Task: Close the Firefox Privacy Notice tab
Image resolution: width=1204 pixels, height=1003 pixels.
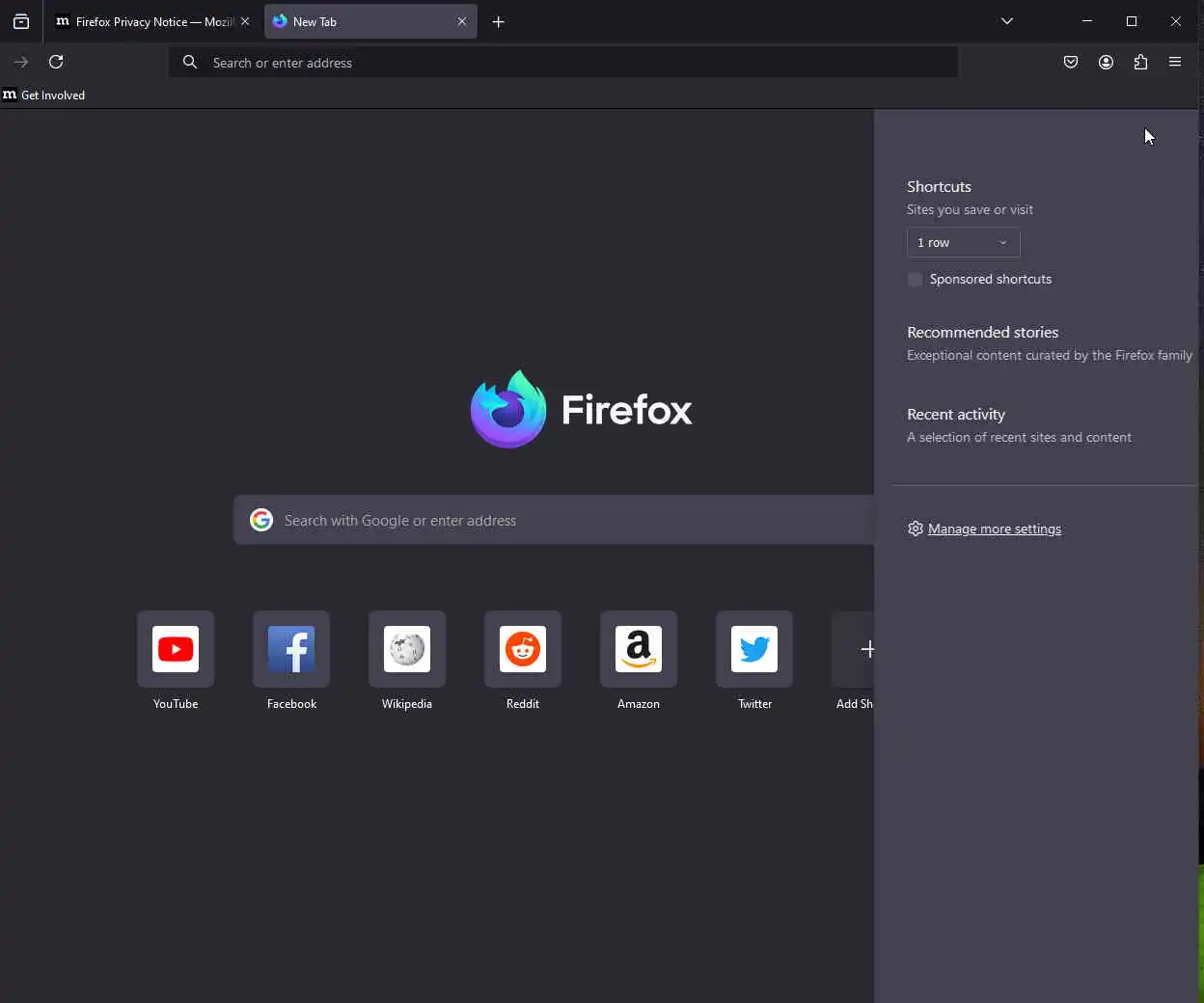Action: 245,21
